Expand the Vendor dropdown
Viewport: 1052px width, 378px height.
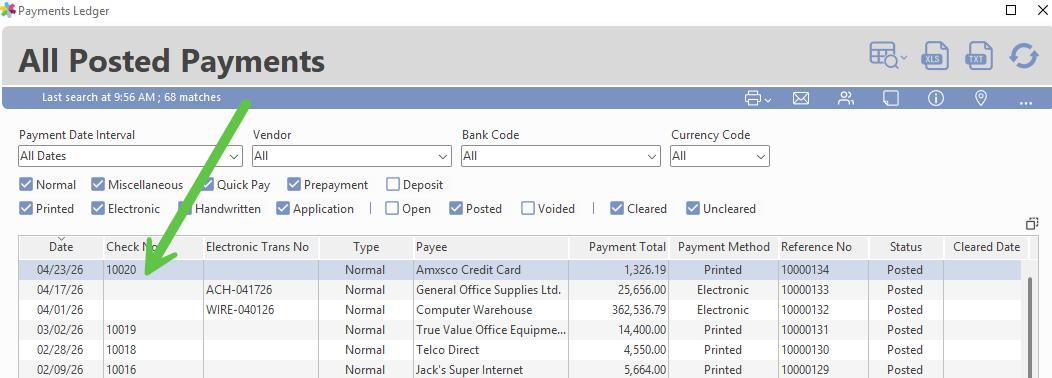[443, 156]
